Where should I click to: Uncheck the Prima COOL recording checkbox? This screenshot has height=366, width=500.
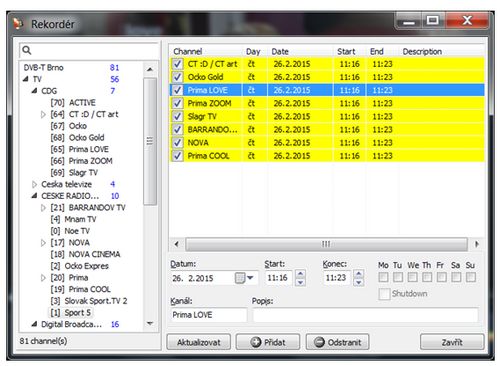point(177,156)
